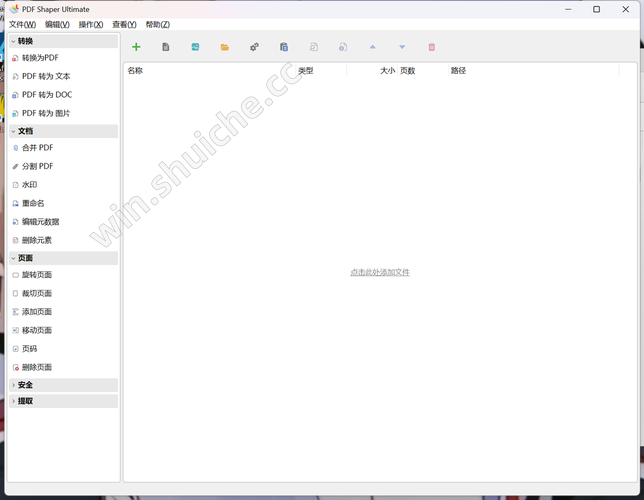The width and height of the screenshot is (644, 500).
Task: Click the clipboard paste icon in toolbar
Action: 284,47
